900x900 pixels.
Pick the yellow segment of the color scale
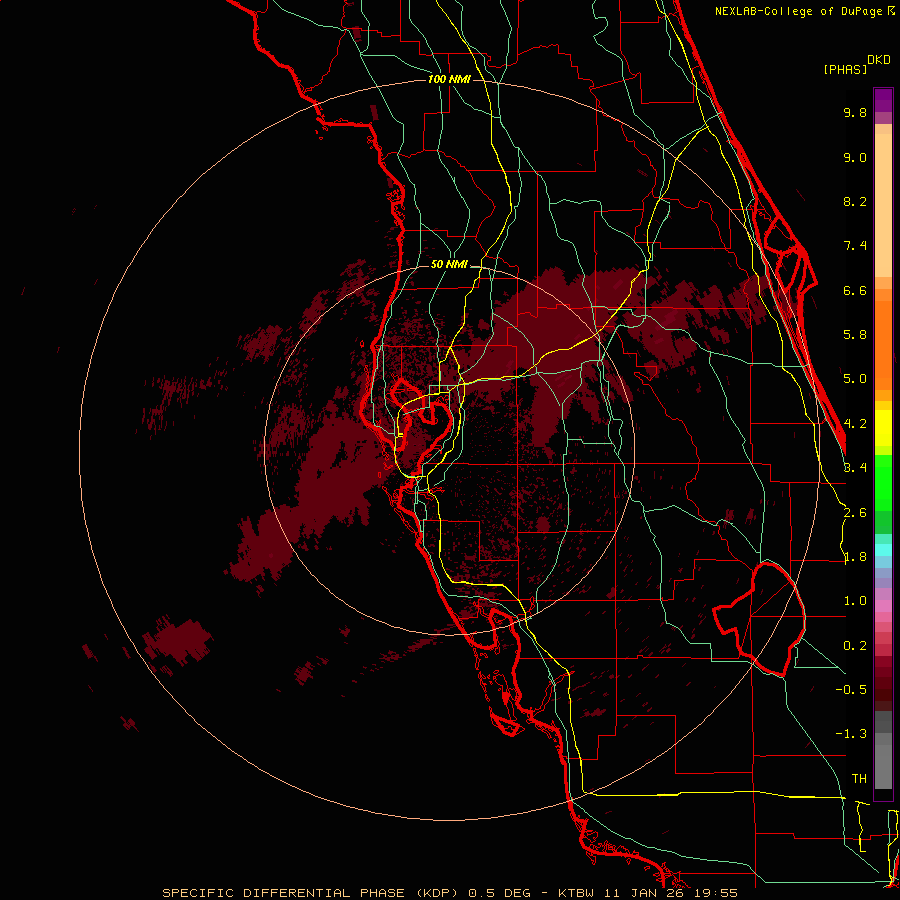click(883, 428)
